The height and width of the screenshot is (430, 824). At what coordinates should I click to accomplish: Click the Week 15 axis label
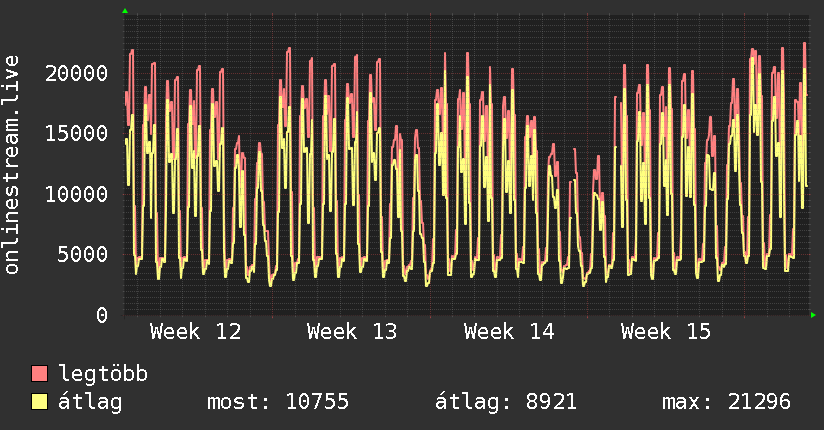tap(666, 332)
